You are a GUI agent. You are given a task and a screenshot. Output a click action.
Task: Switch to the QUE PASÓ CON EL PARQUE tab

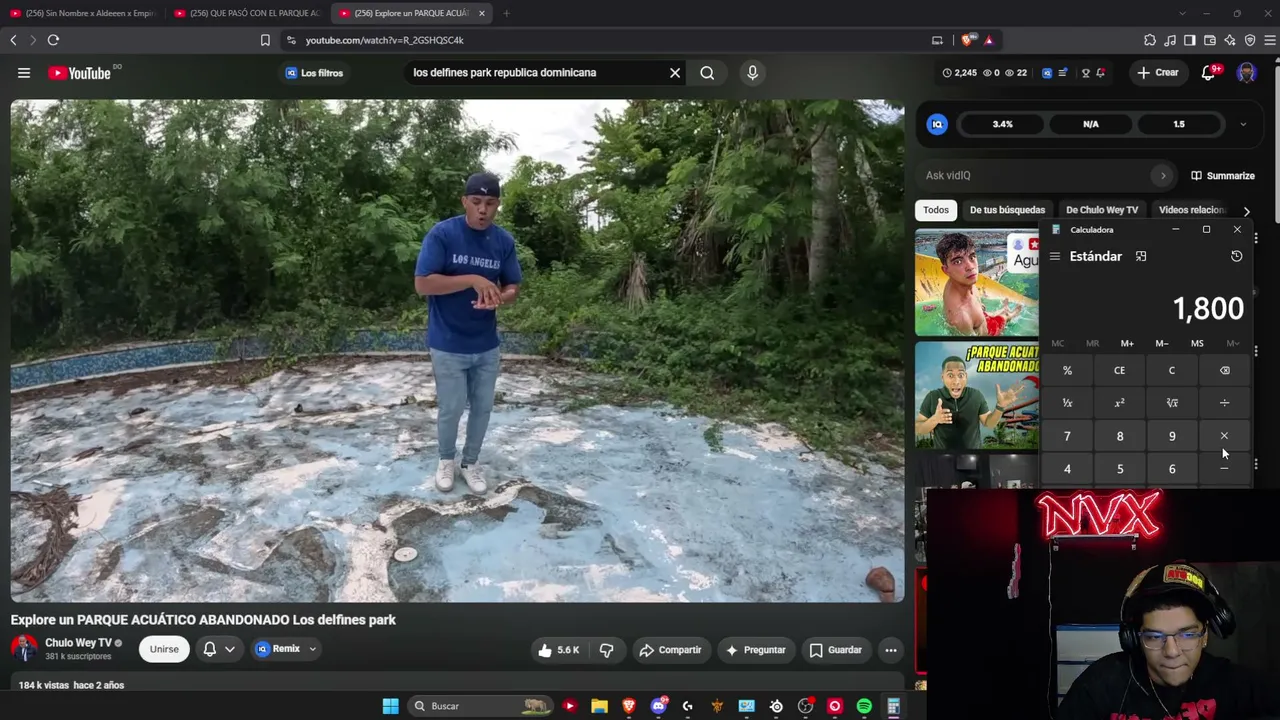click(x=247, y=13)
